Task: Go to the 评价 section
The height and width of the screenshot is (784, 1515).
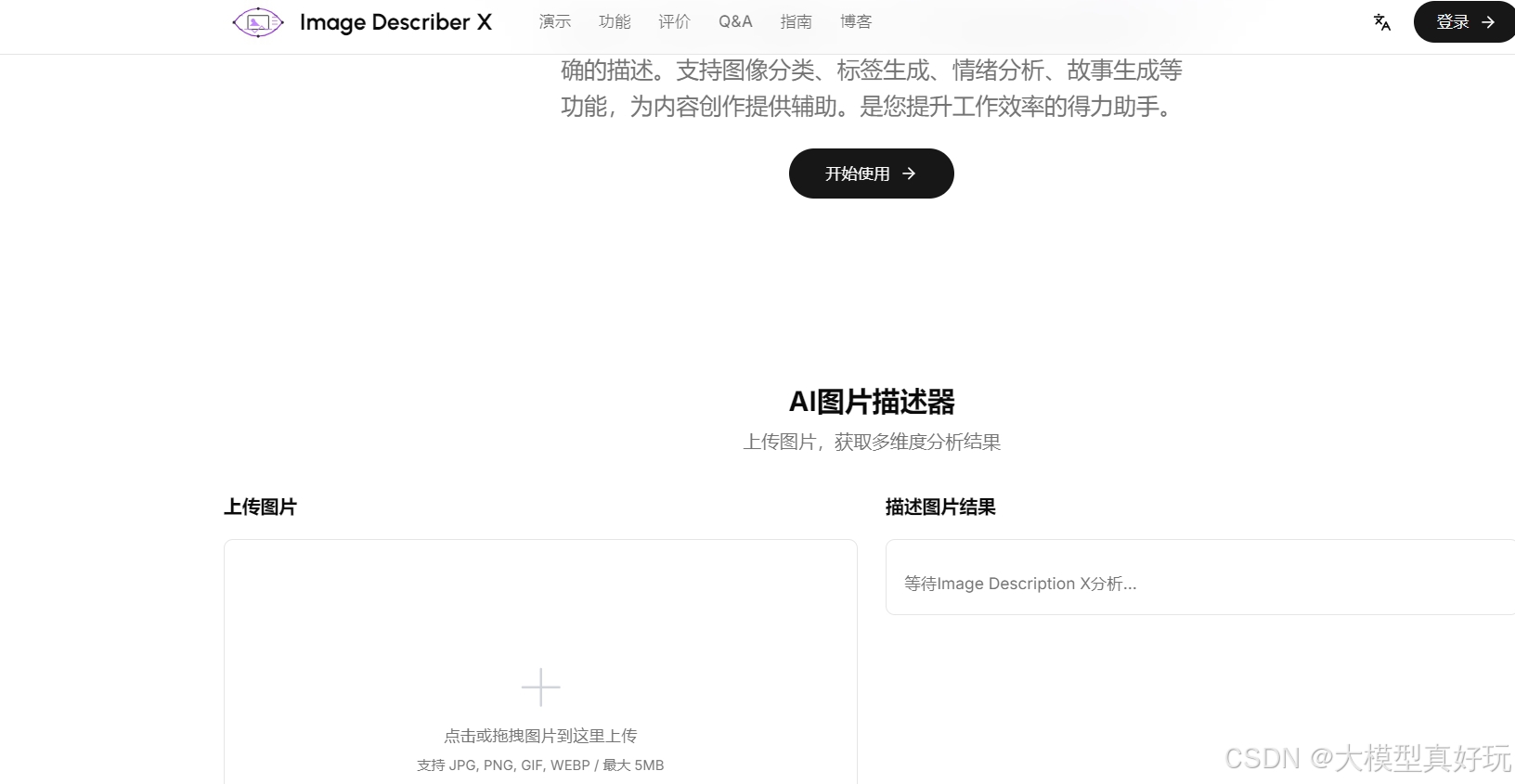Action: [x=675, y=21]
